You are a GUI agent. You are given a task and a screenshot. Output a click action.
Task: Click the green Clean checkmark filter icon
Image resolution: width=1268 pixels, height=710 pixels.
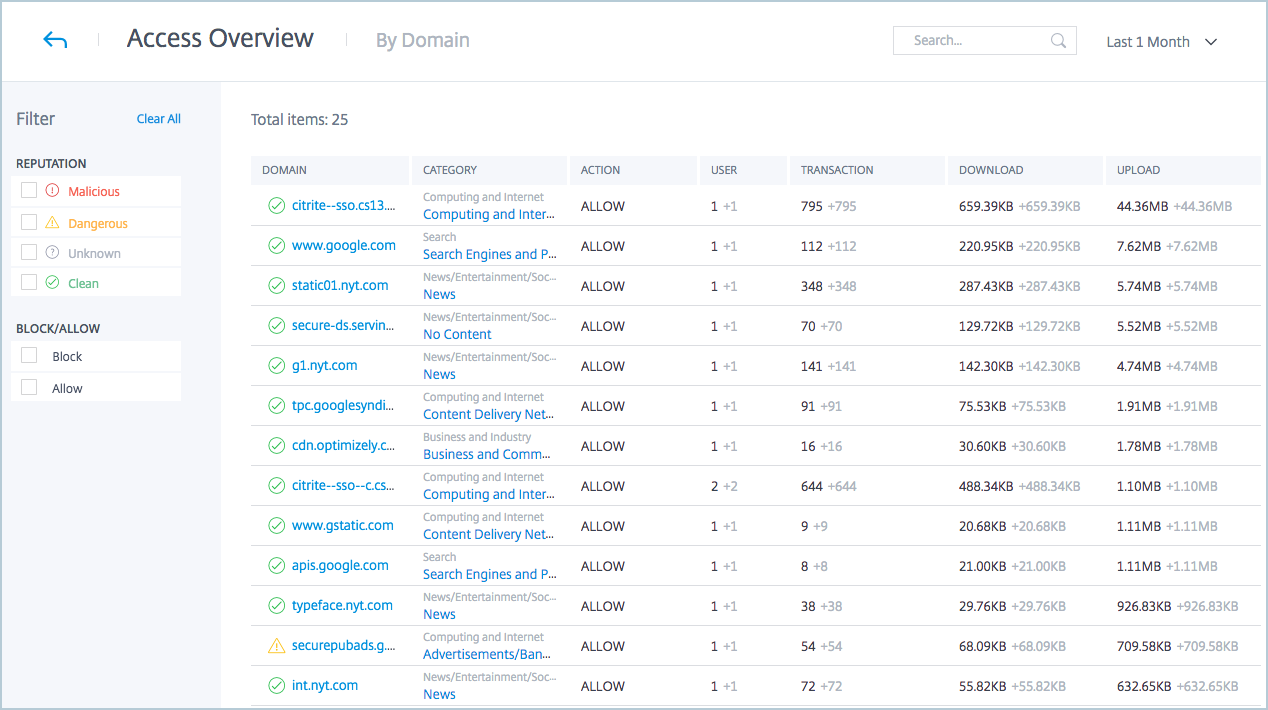pos(53,283)
